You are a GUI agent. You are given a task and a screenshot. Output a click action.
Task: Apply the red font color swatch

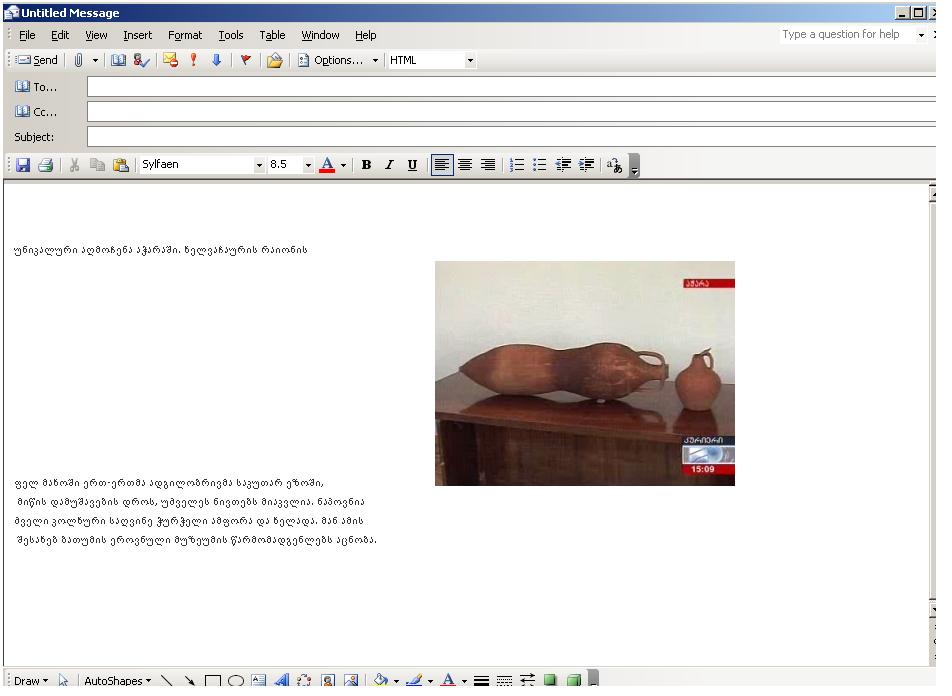point(326,165)
